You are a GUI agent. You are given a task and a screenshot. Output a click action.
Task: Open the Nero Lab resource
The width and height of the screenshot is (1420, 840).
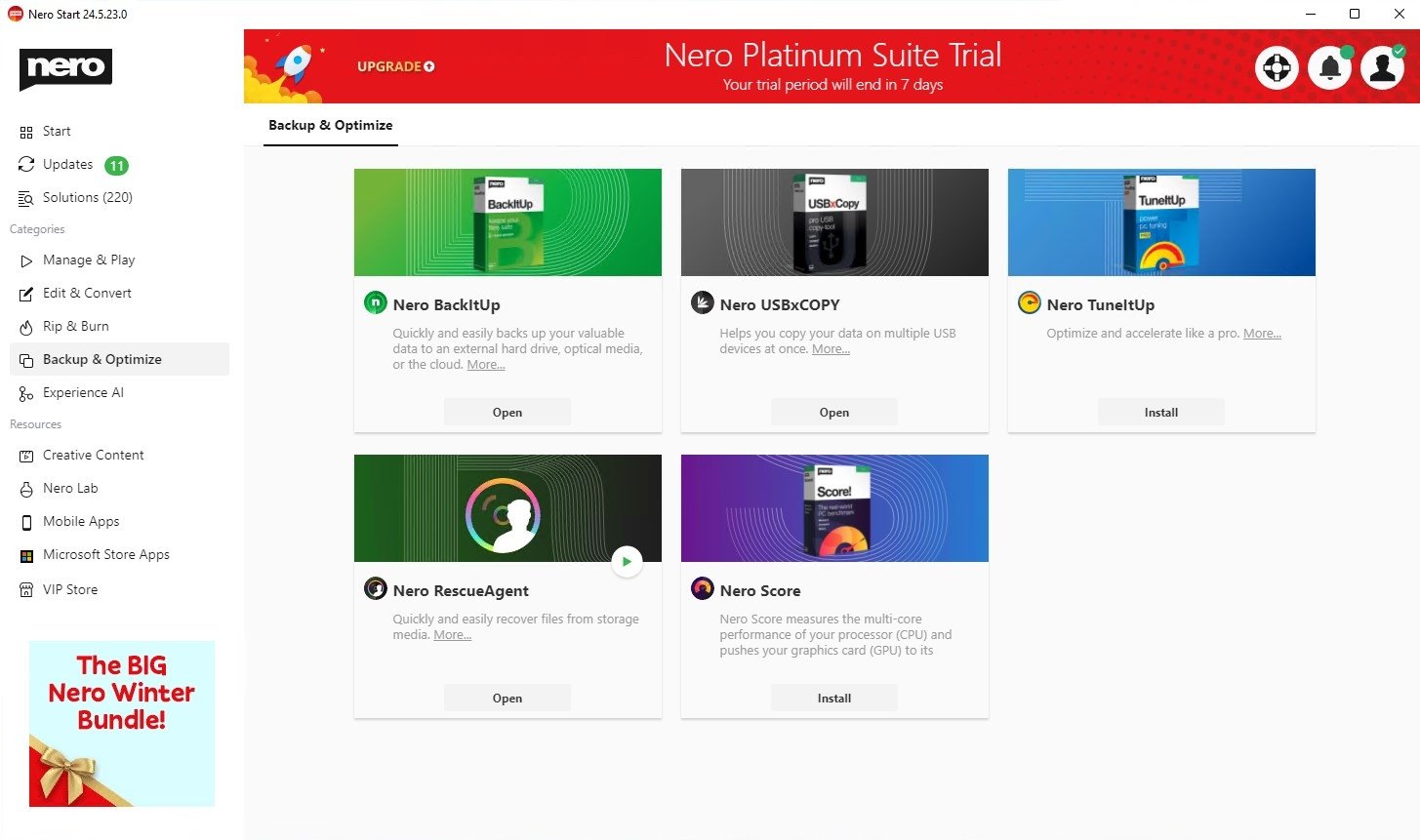coord(70,489)
